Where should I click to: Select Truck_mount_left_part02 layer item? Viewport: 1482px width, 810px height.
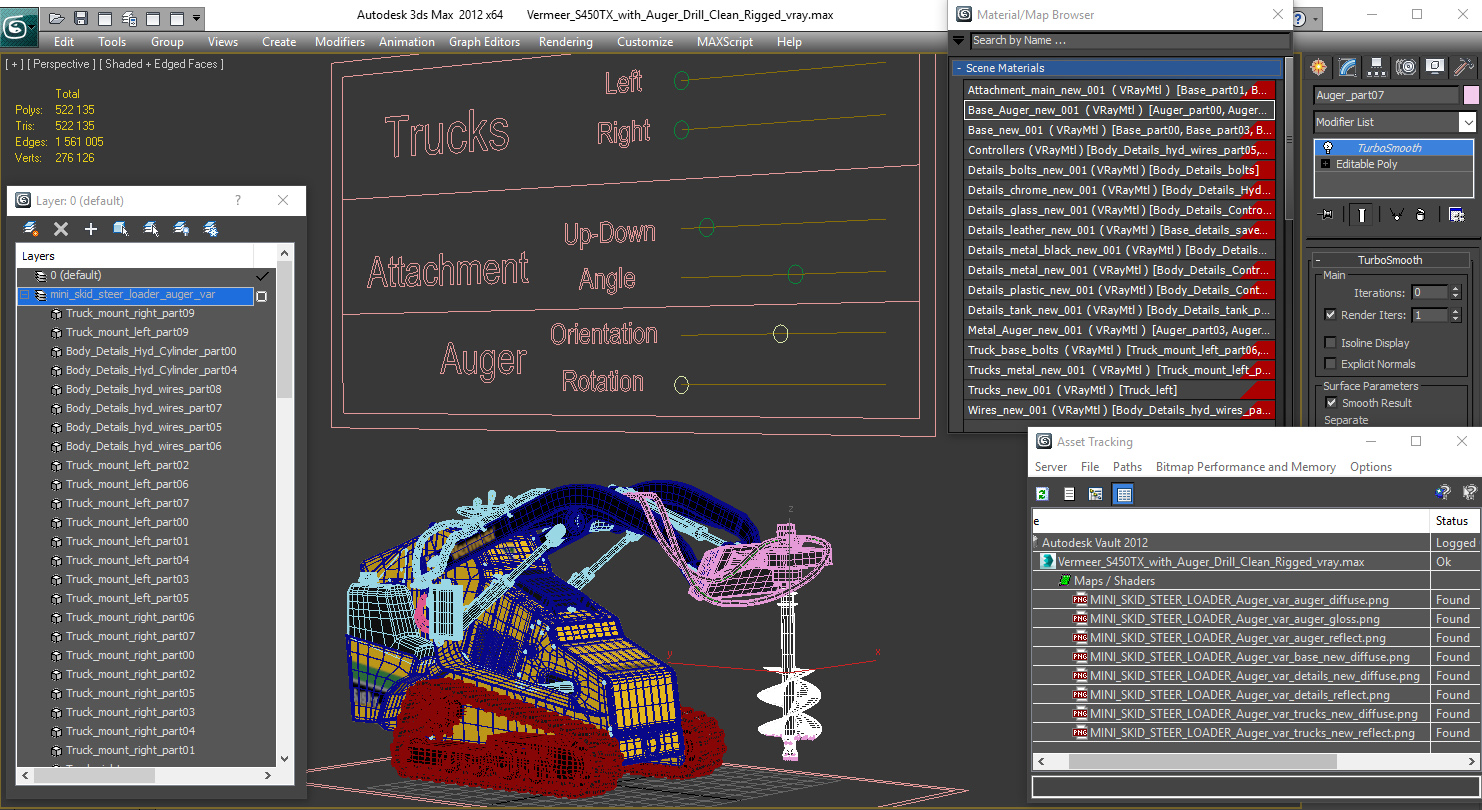127,465
